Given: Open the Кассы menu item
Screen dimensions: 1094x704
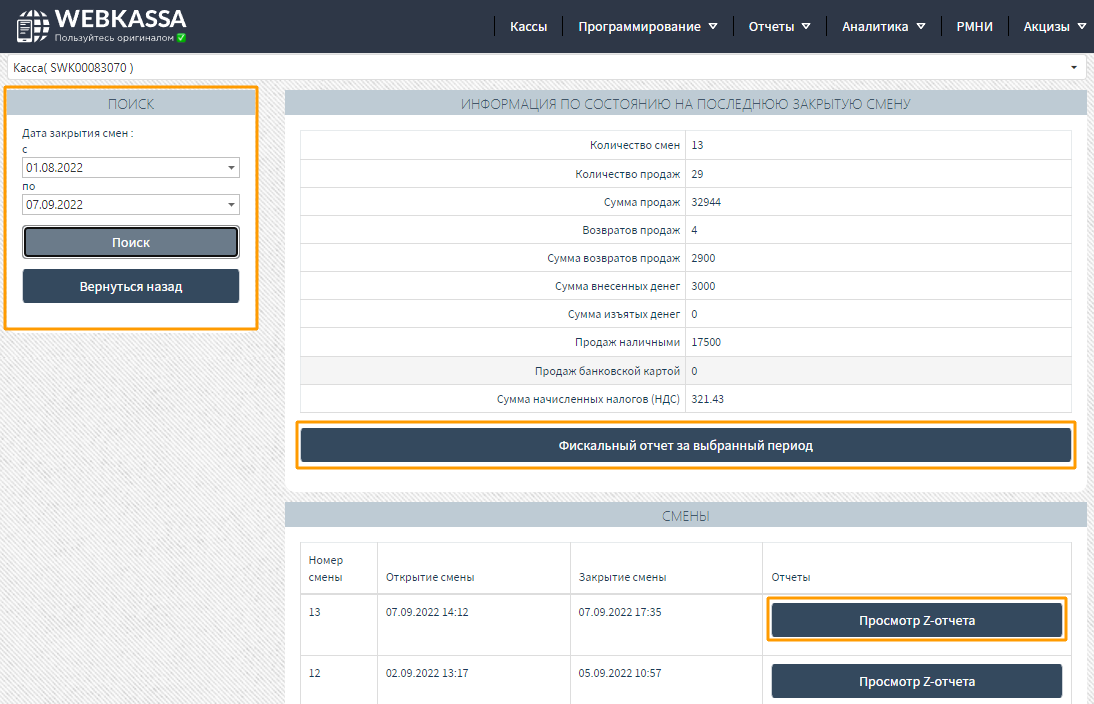Looking at the screenshot, I should pyautogui.click(x=528, y=27).
